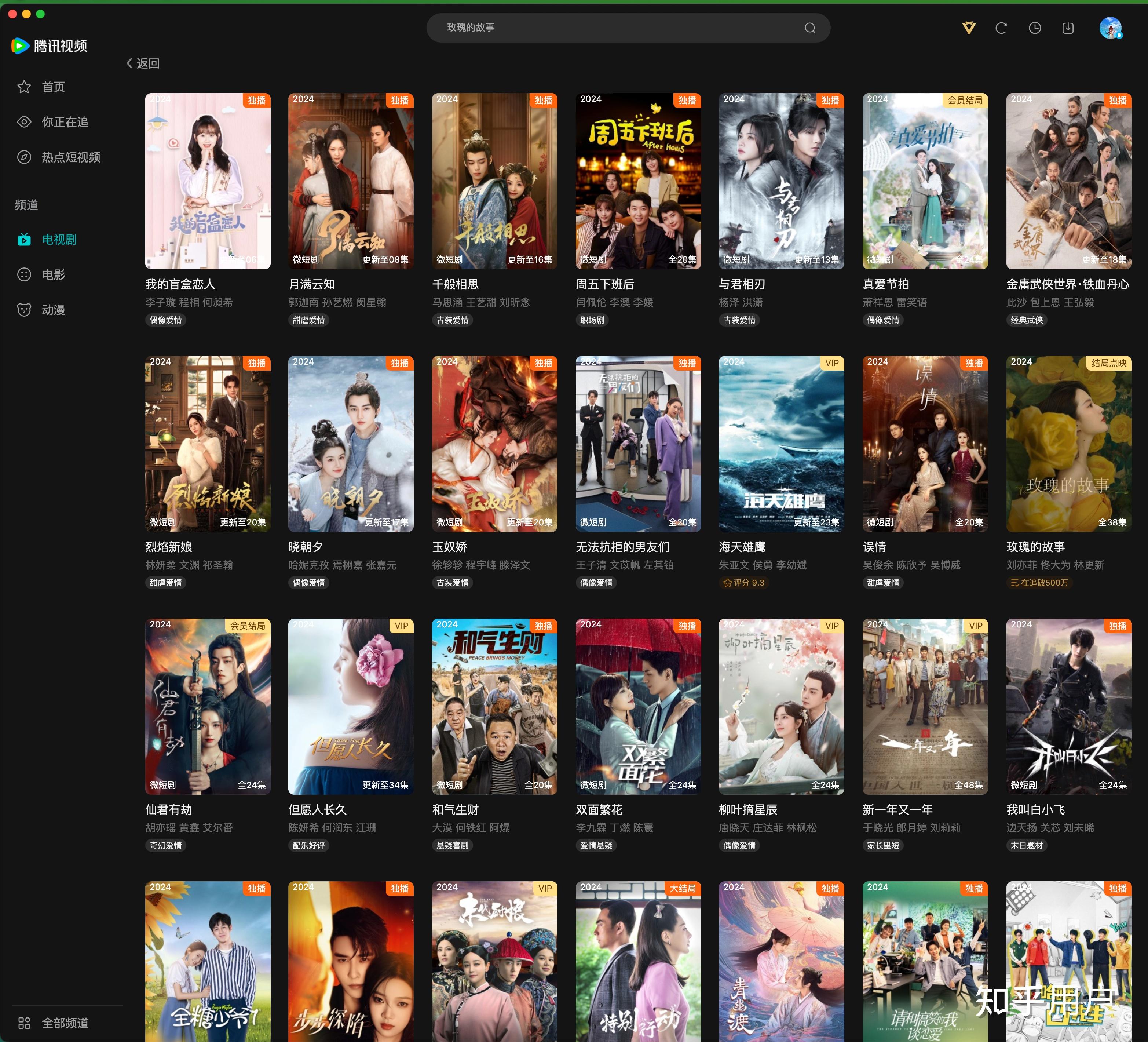This screenshot has width=1148, height=1042.
Task: Open the 柳叶摘星辰 poster
Action: (781, 706)
